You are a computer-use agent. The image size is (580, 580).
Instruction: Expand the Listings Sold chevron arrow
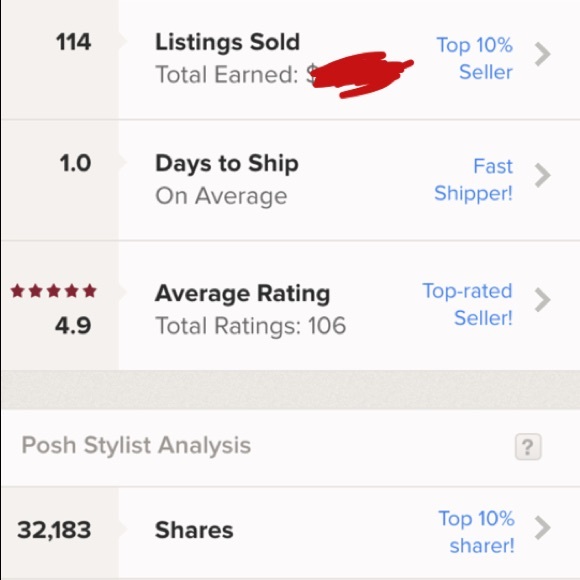(543, 54)
